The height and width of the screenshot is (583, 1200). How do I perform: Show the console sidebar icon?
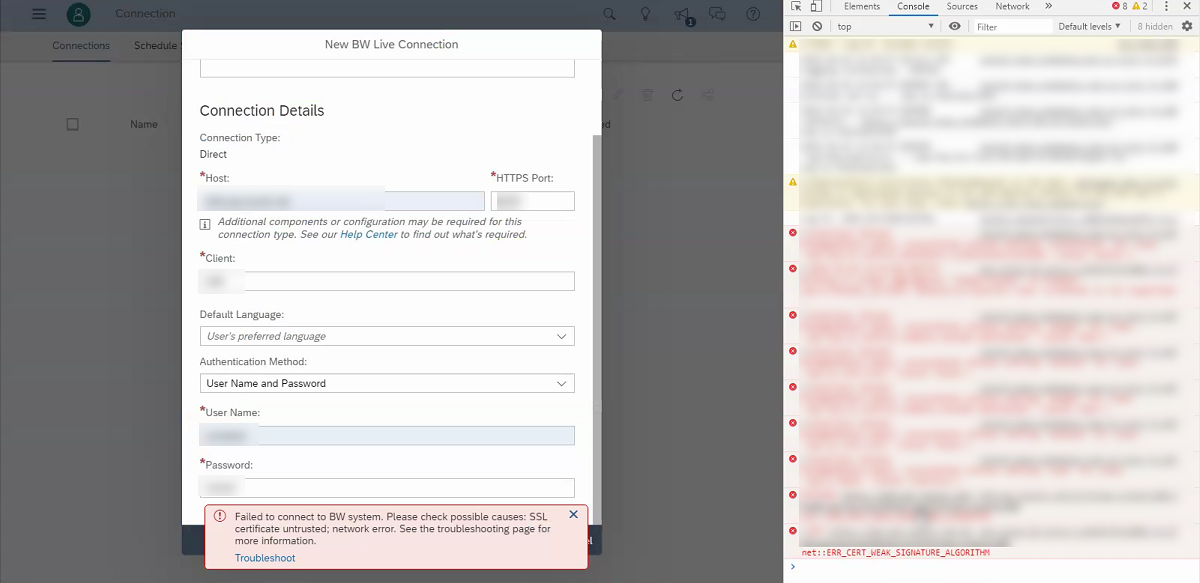click(796, 26)
